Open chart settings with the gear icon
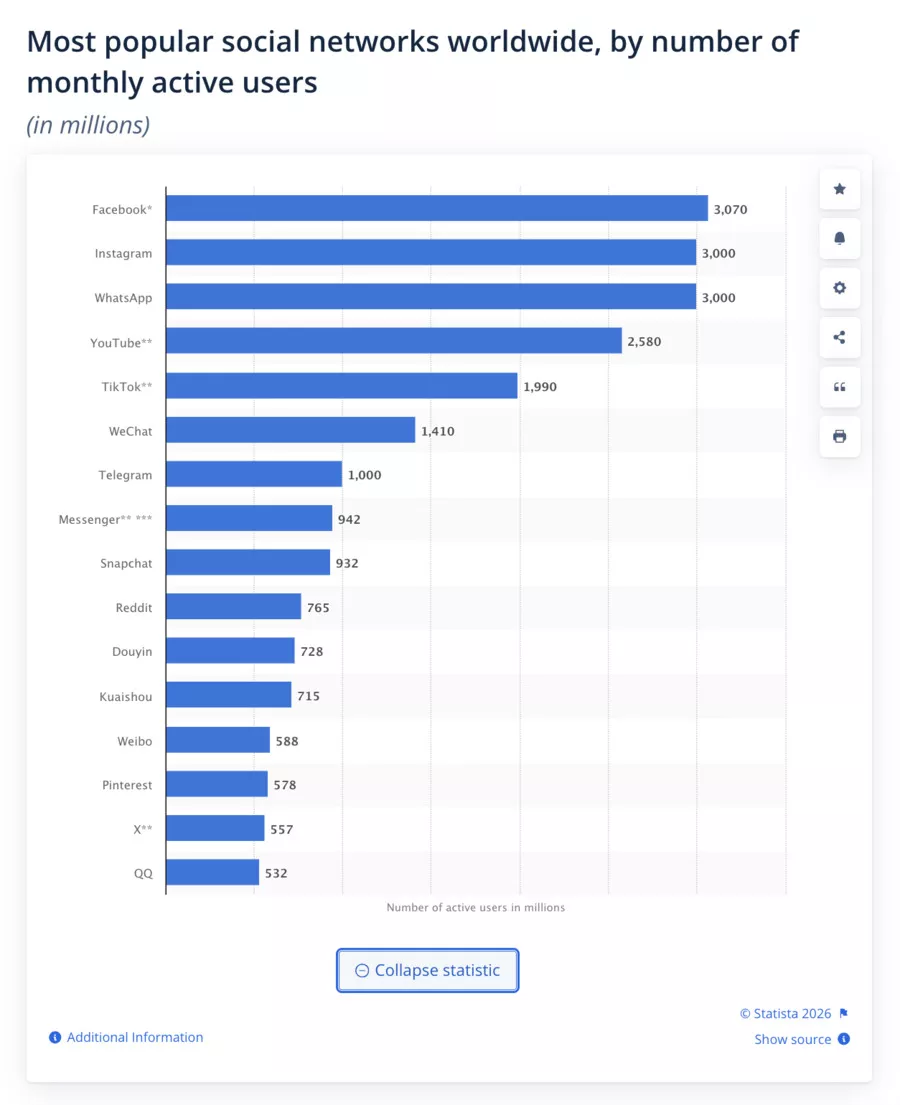 tap(839, 288)
